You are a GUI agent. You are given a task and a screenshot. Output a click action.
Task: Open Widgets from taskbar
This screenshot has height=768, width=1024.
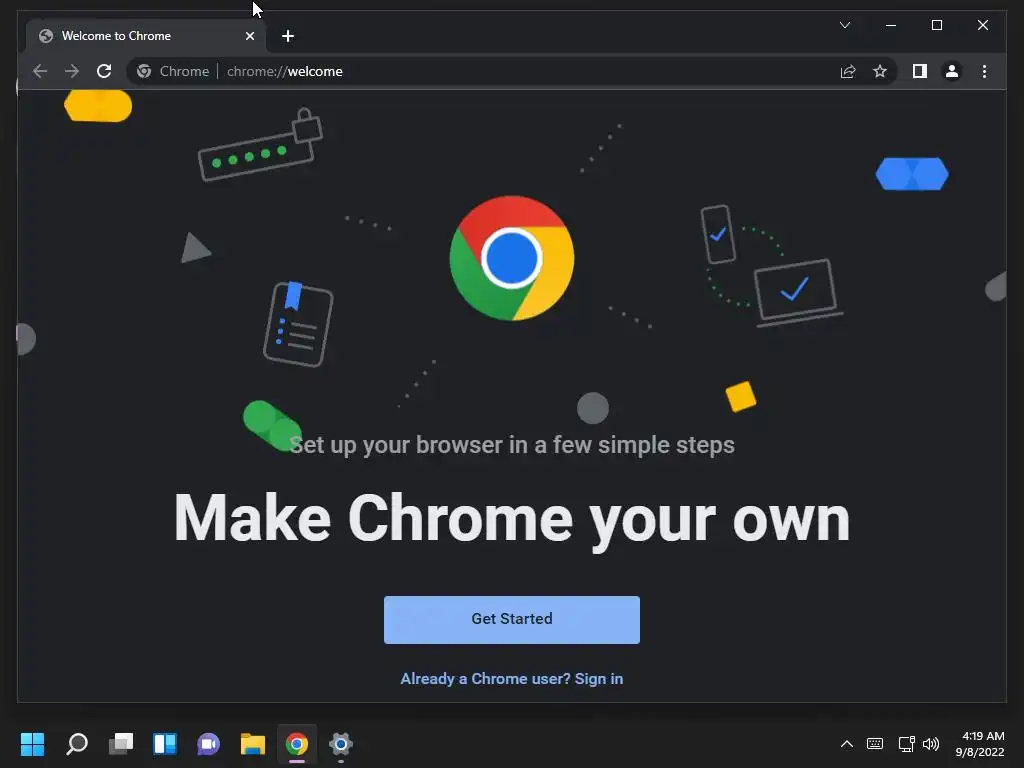165,744
